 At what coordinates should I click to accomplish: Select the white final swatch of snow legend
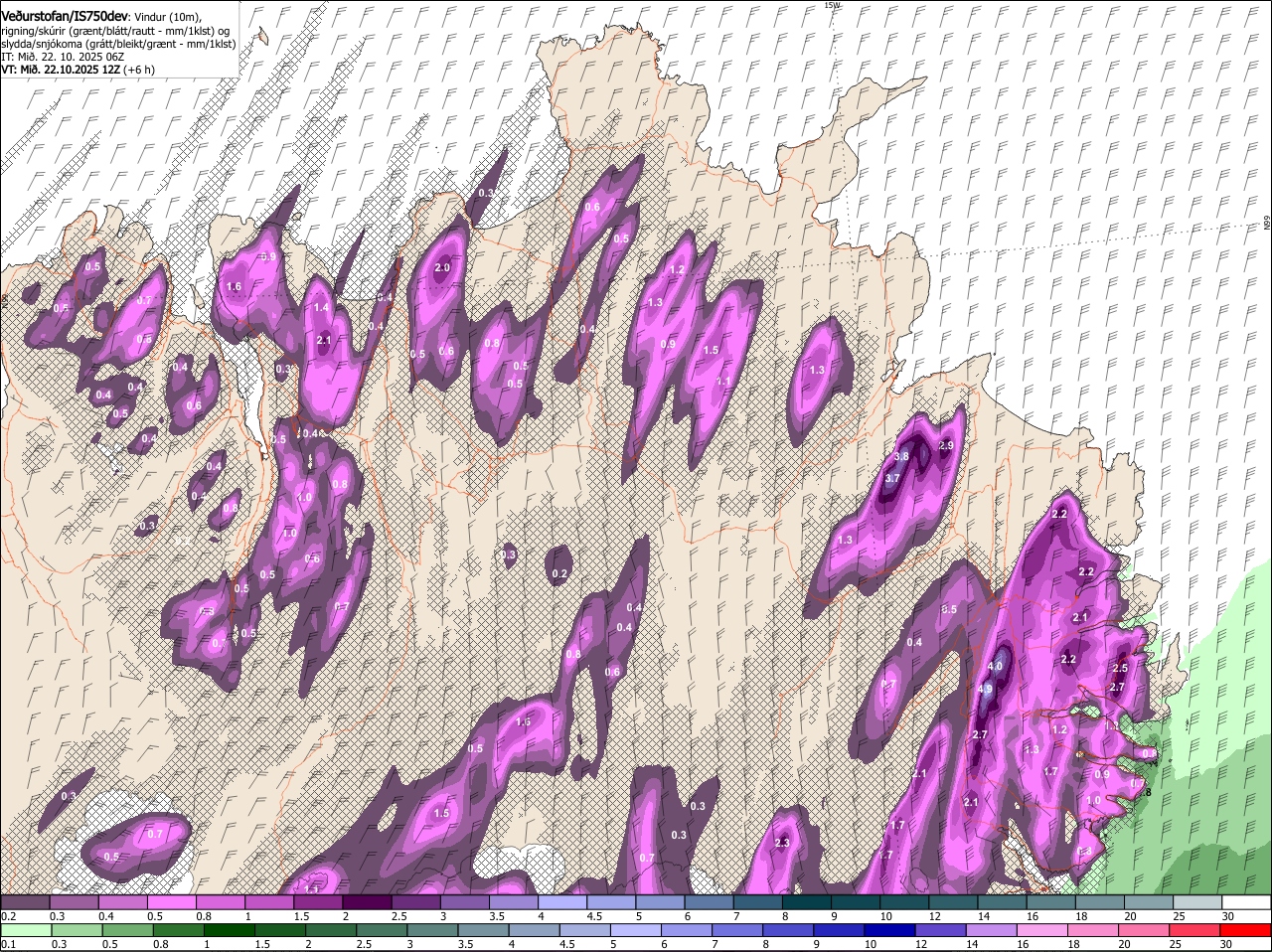pyautogui.click(x=1246, y=902)
